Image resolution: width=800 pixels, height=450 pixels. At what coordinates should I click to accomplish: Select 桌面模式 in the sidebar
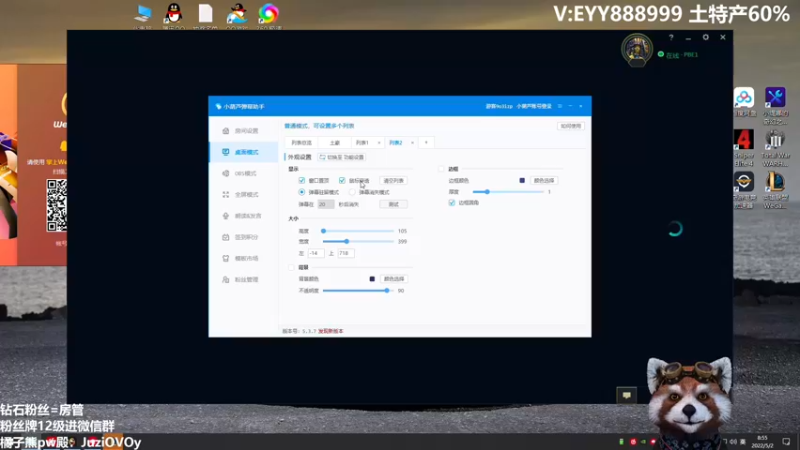pyautogui.click(x=243, y=152)
